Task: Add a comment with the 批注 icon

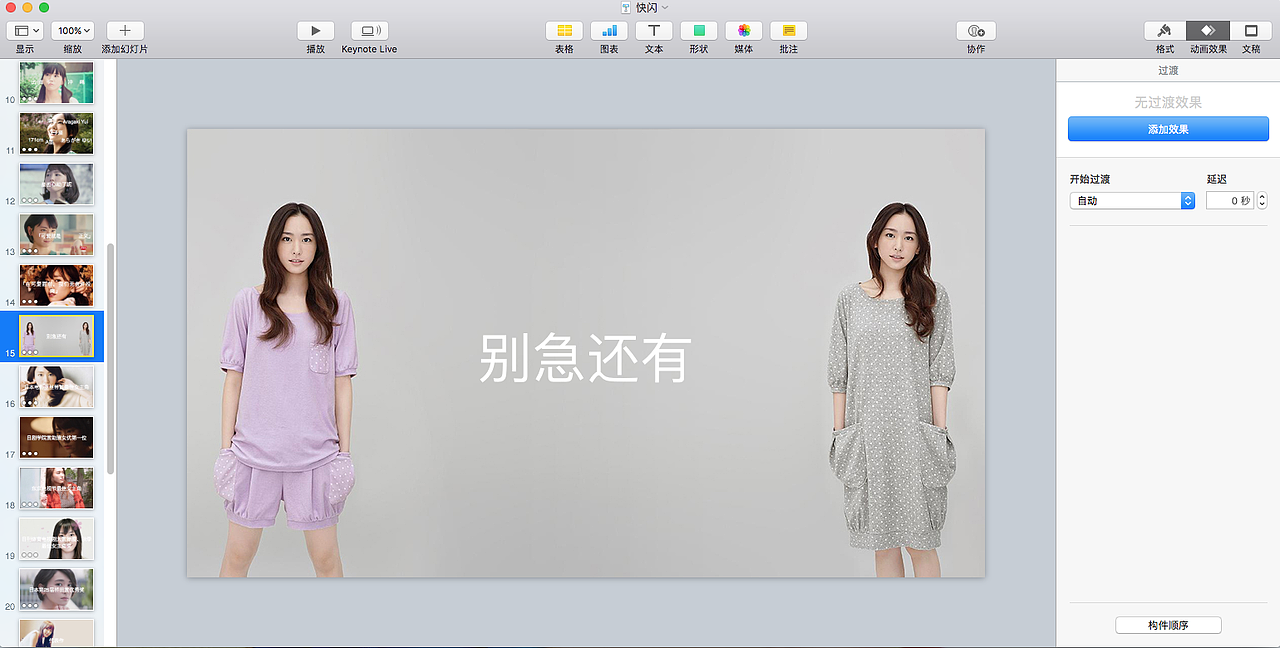Action: [788, 31]
